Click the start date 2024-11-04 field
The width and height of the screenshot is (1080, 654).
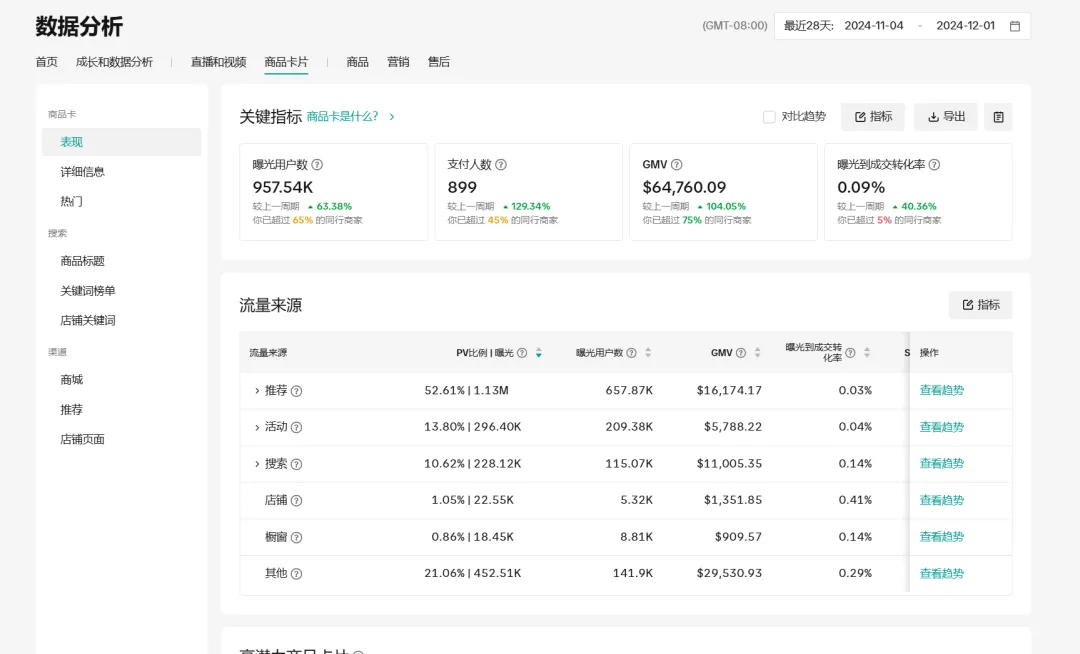pyautogui.click(x=874, y=26)
